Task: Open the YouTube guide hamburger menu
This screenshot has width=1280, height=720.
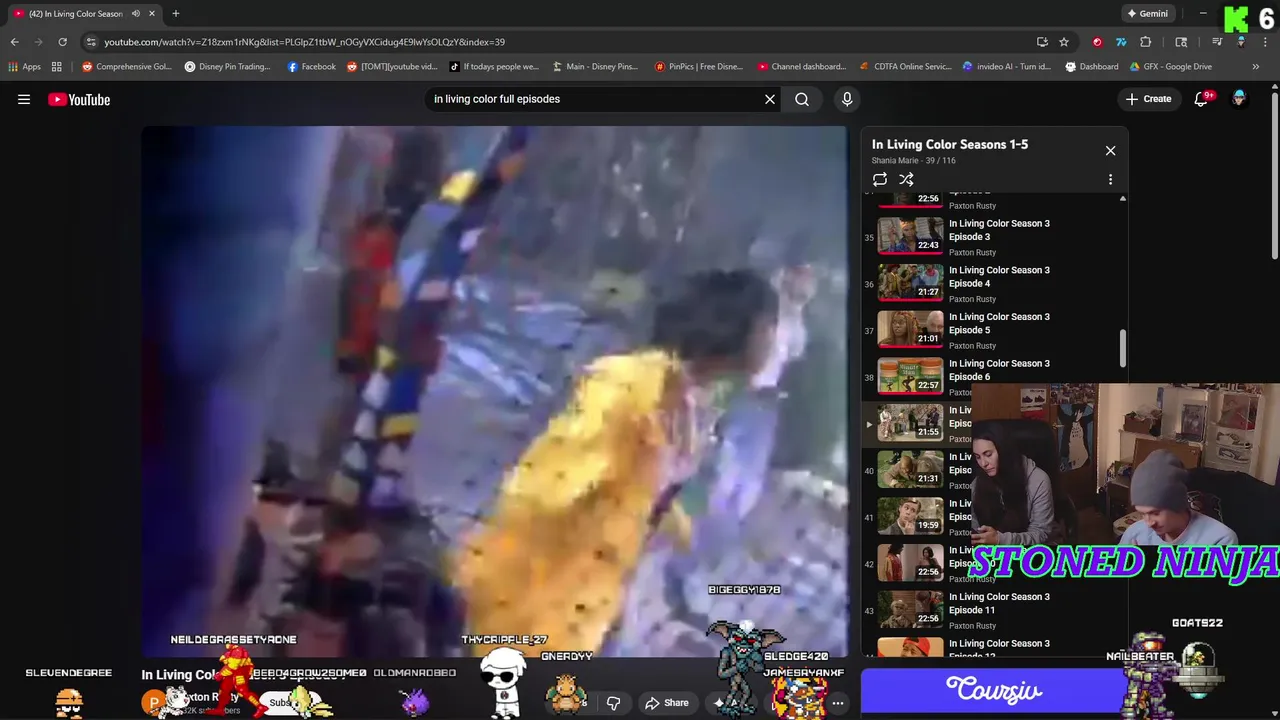Action: pos(24,99)
